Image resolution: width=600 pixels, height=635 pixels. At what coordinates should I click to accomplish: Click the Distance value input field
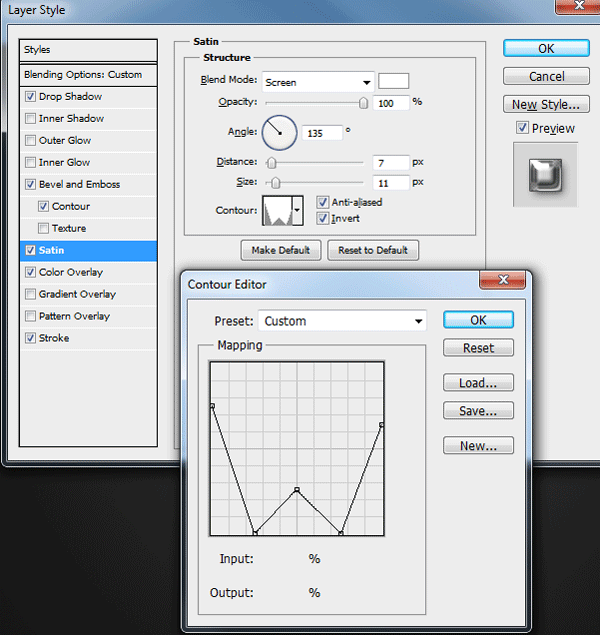click(391, 163)
